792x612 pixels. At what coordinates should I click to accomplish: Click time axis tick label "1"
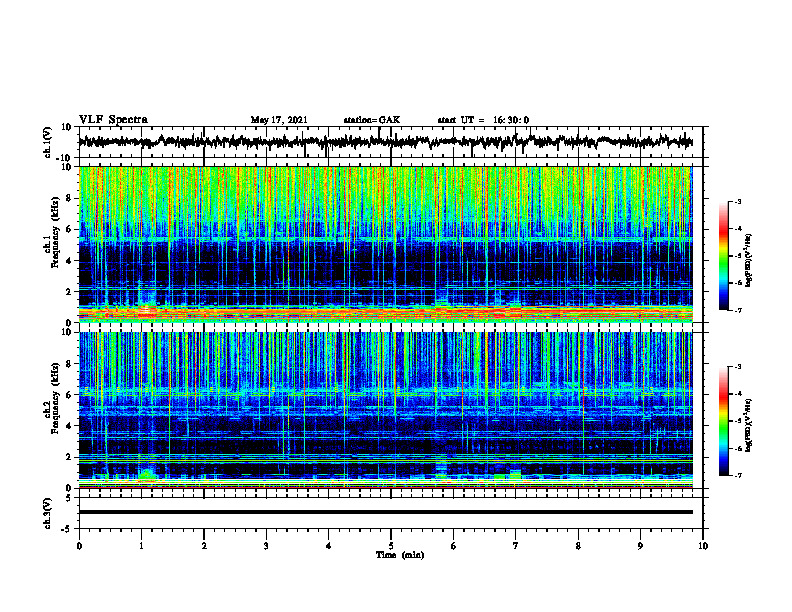pos(141,546)
